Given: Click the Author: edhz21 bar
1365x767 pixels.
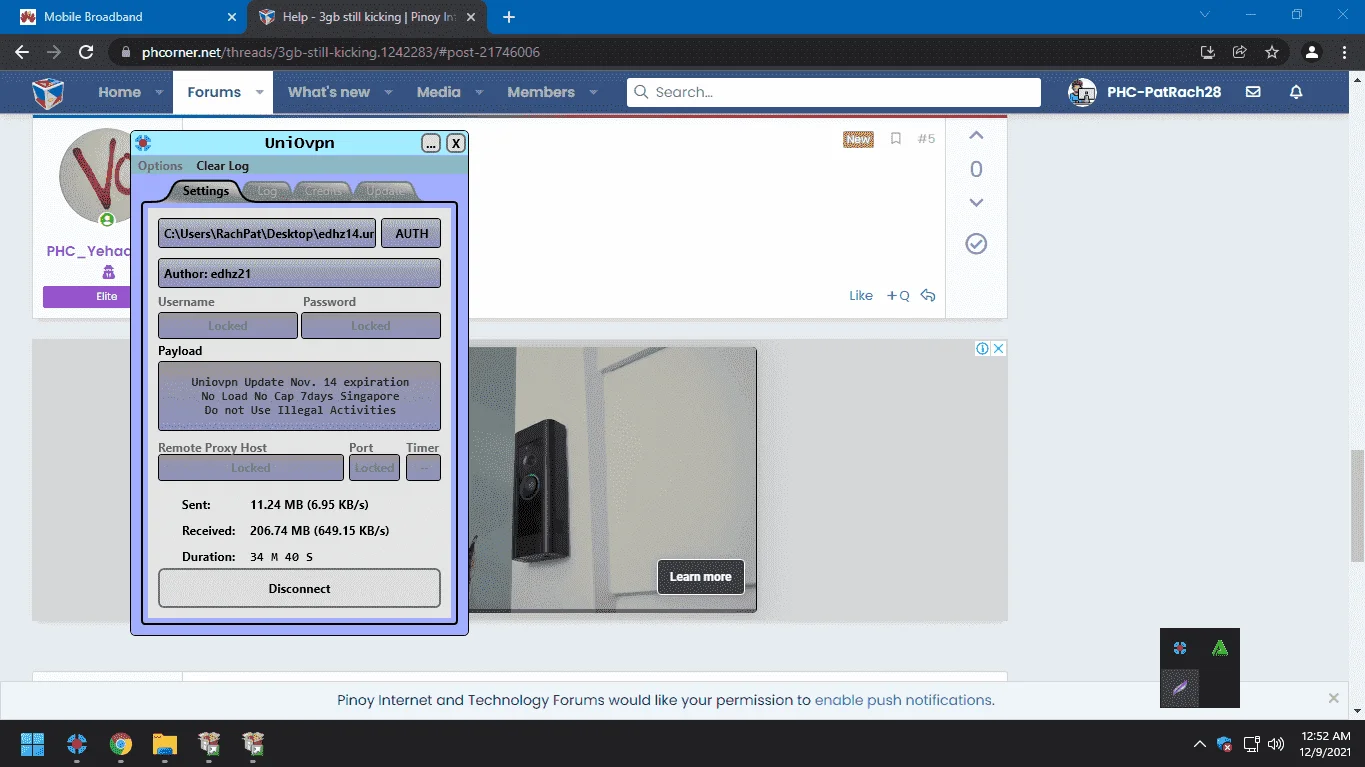Looking at the screenshot, I should tap(299, 273).
